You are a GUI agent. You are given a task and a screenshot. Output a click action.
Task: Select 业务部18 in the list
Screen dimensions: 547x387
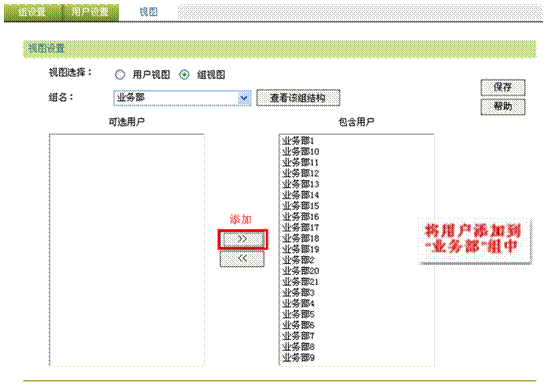click(301, 238)
